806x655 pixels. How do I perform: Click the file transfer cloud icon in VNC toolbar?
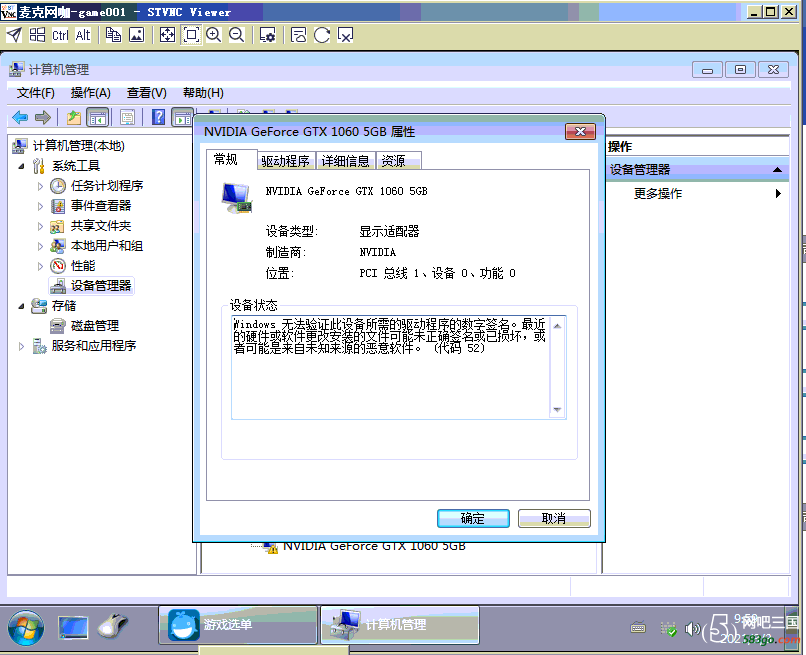(298, 35)
